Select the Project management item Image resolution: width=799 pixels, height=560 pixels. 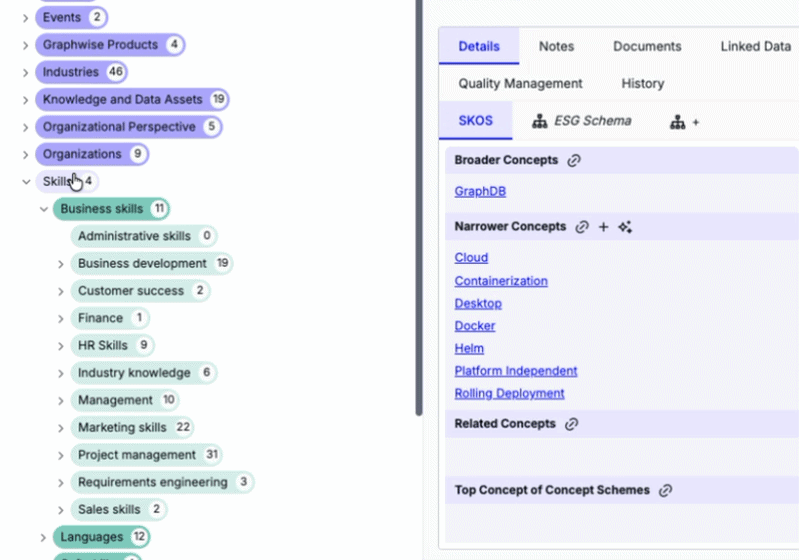click(146, 455)
